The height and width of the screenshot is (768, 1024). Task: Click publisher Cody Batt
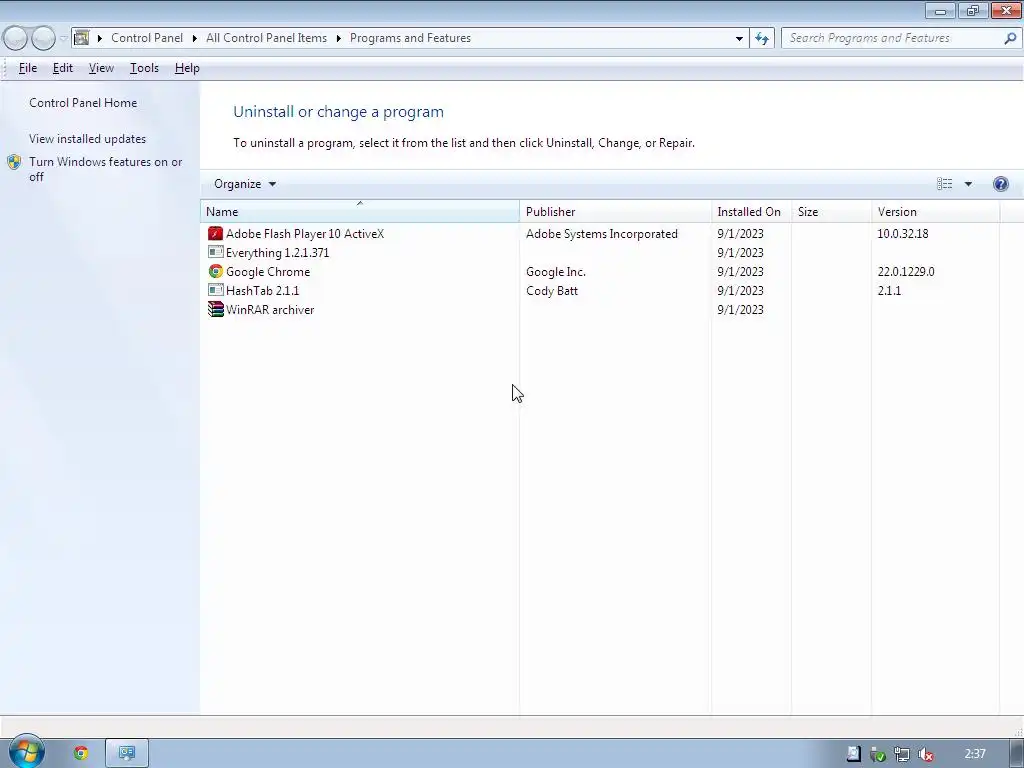click(x=552, y=290)
